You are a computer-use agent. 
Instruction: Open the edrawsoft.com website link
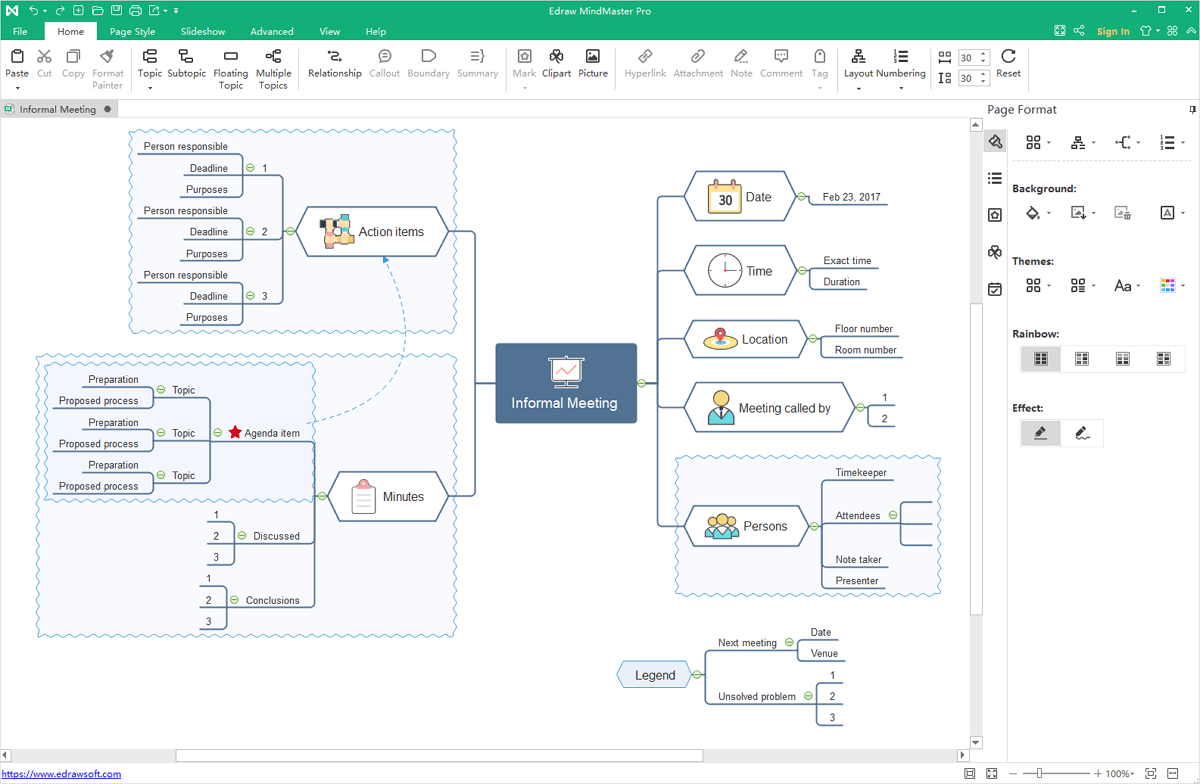(x=61, y=774)
